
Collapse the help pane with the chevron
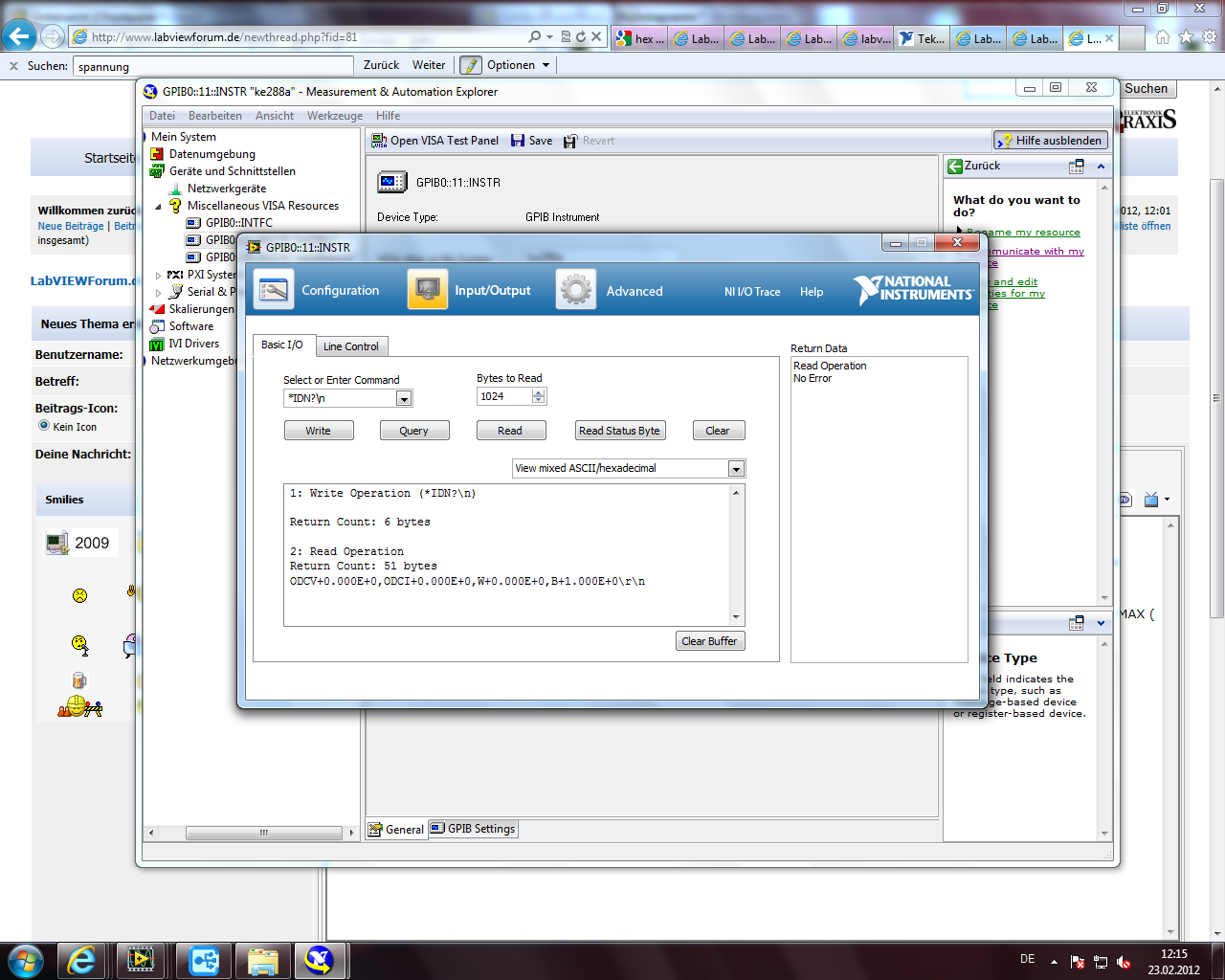1101,166
